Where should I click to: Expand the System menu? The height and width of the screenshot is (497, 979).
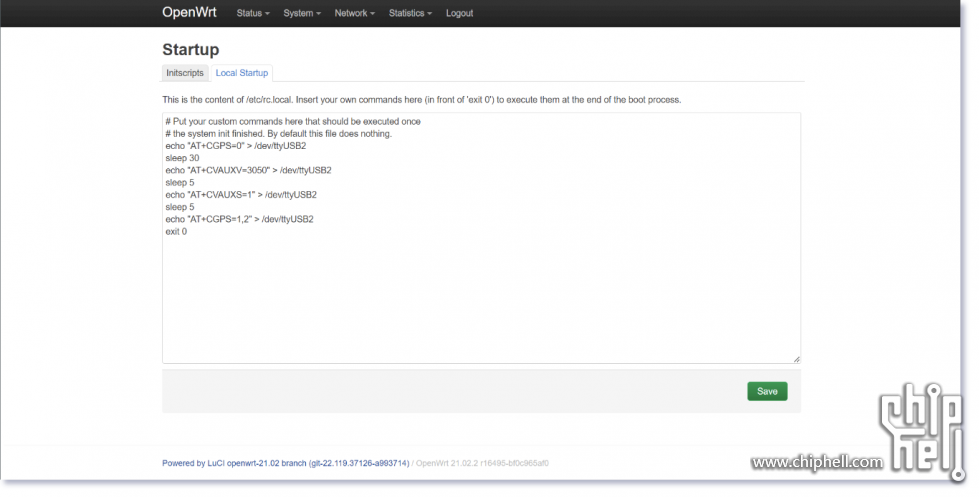click(x=302, y=13)
